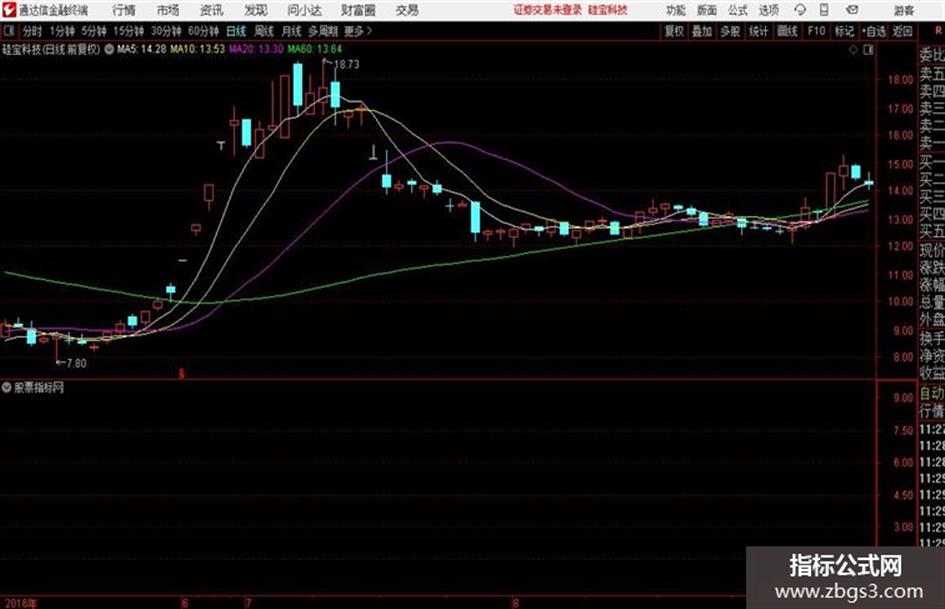This screenshot has height=609, width=945.
Task: Open the 交易 menu
Action: 407,10
